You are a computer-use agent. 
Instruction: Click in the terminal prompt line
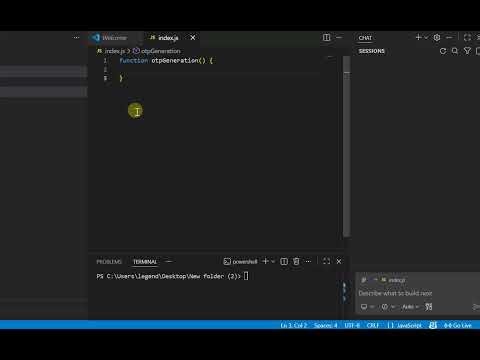(172, 276)
